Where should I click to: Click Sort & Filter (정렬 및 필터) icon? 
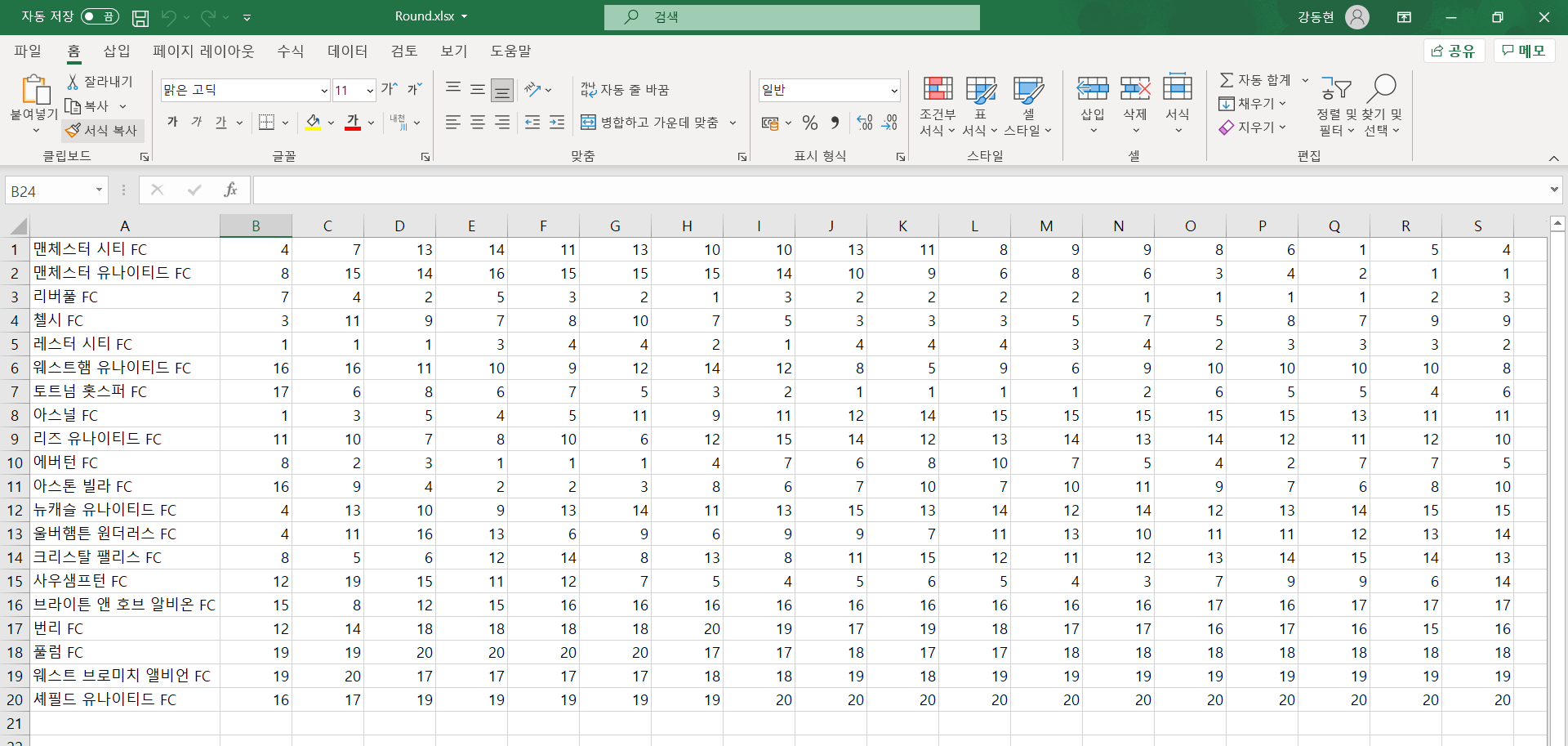1337,88
